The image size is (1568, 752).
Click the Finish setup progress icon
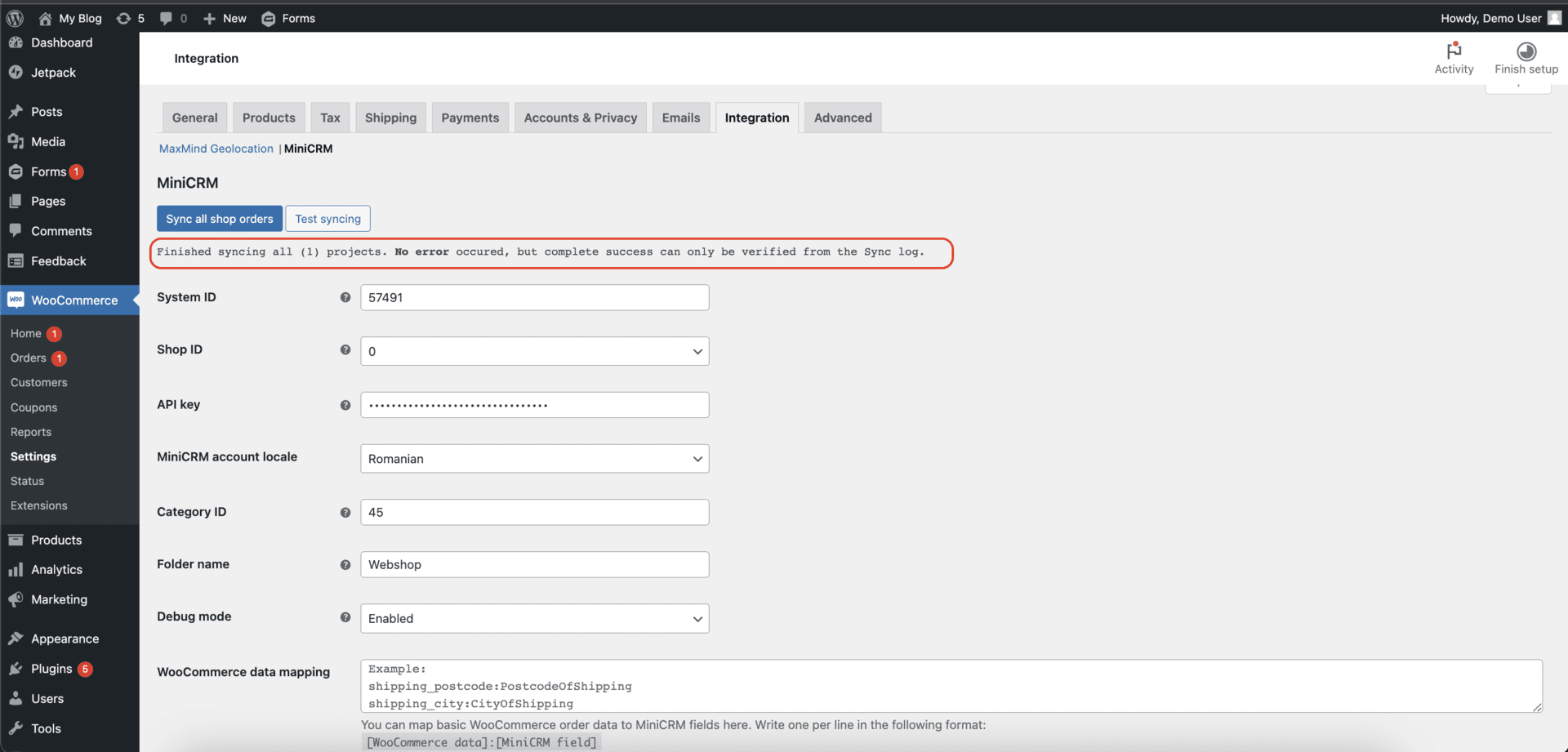click(x=1526, y=51)
